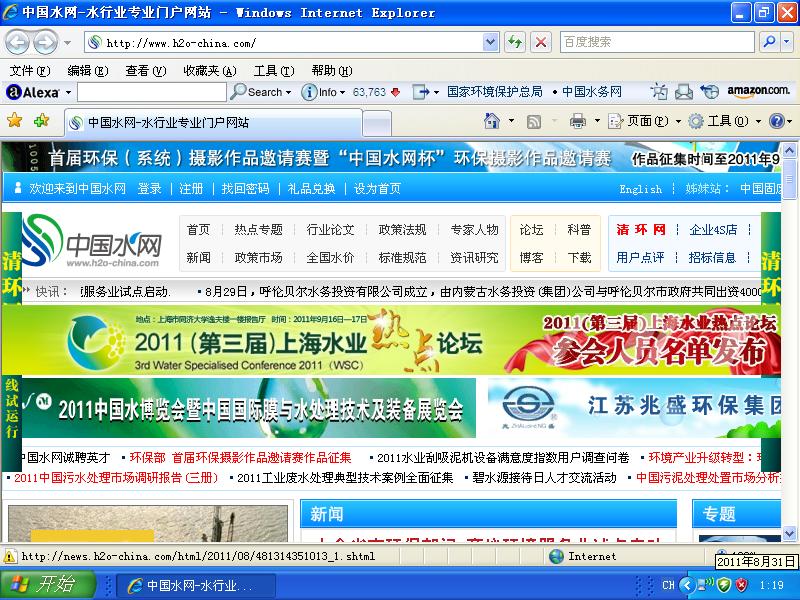Click the red Stop loading icon
800x600 pixels.
(x=541, y=42)
